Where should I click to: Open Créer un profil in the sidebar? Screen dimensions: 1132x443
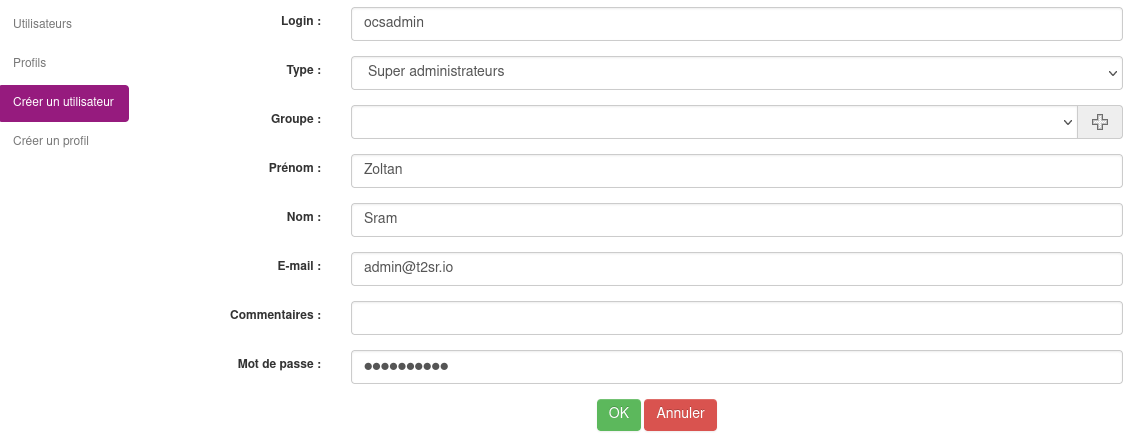coord(51,141)
